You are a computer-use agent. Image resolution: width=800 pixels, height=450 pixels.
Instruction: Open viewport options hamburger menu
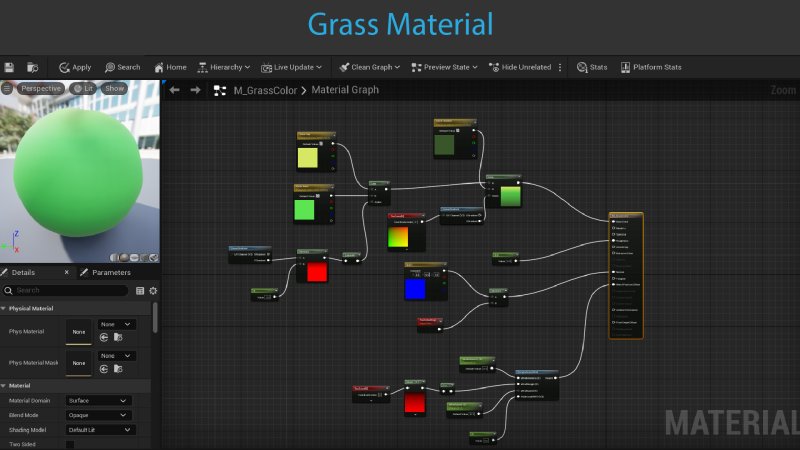tap(7, 88)
